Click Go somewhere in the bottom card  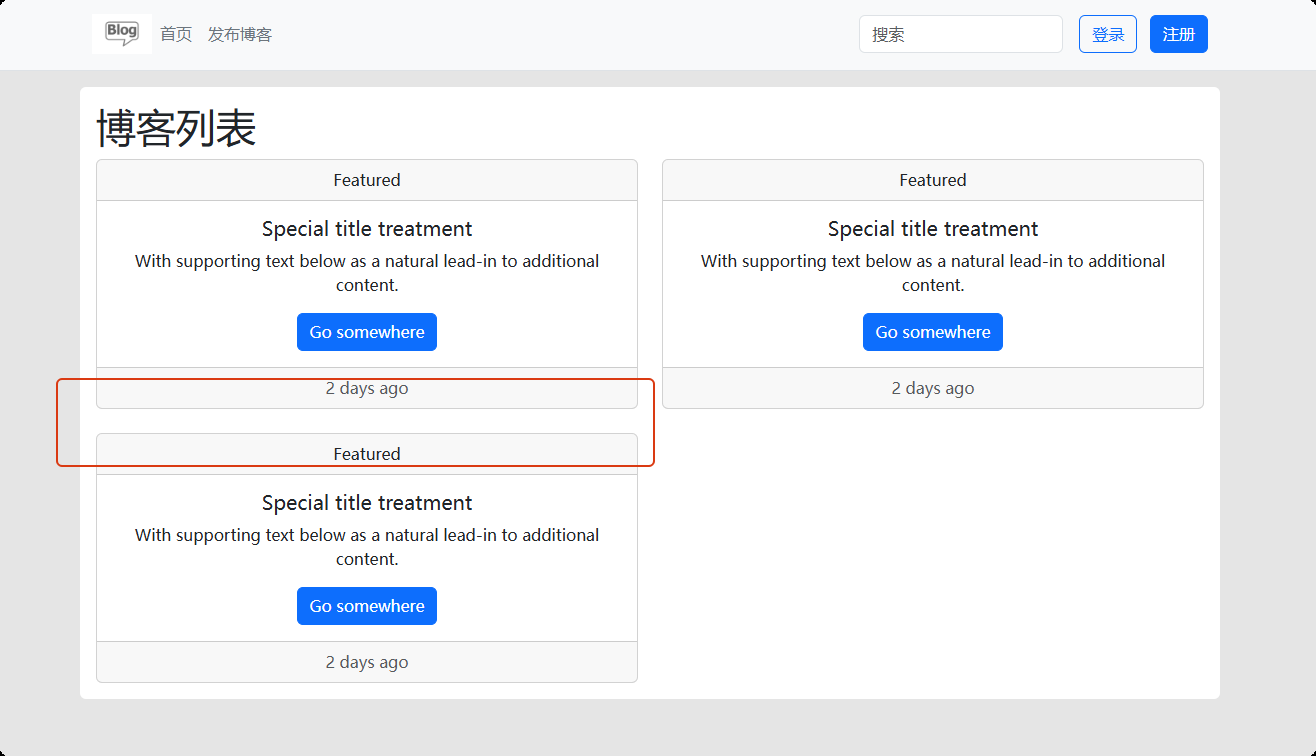367,606
